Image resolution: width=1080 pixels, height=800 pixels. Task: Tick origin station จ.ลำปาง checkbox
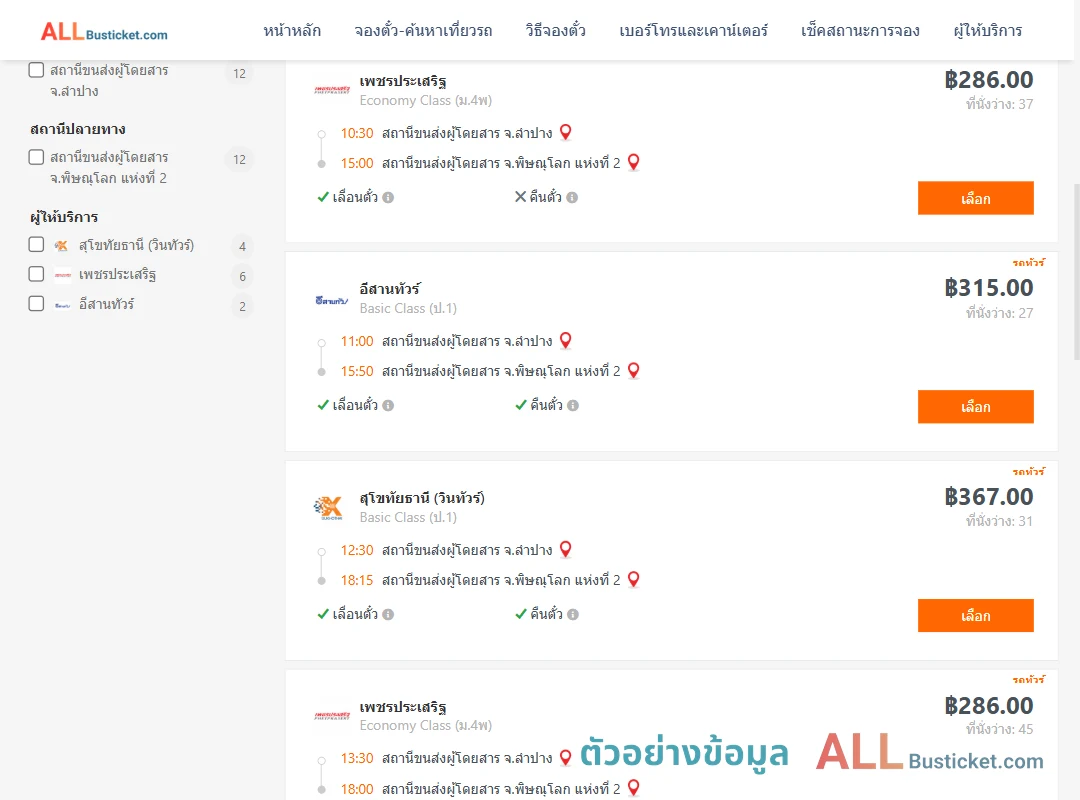(x=37, y=70)
